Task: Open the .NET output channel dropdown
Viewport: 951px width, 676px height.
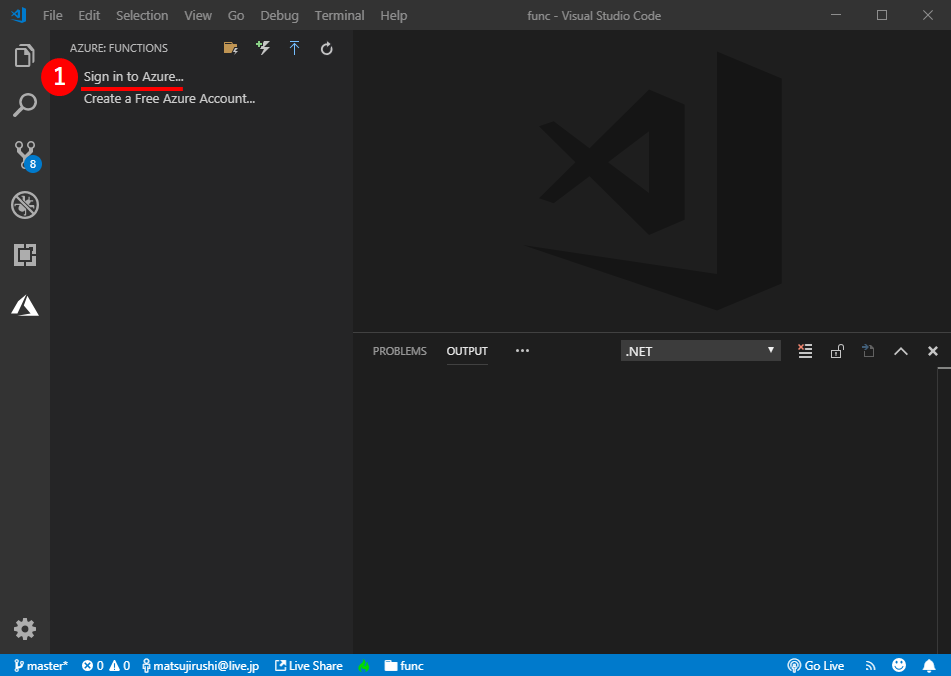Action: click(701, 351)
